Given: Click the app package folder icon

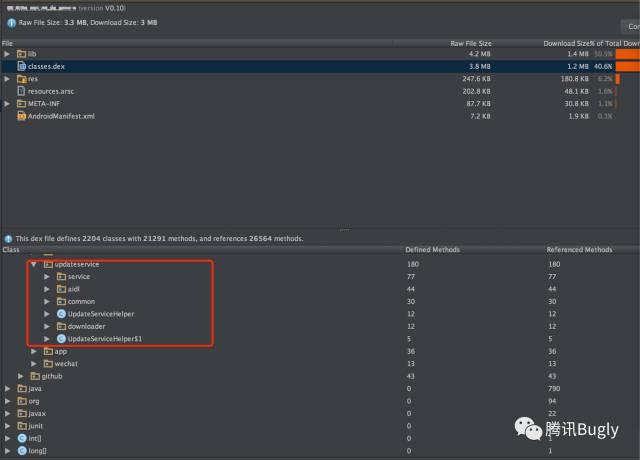Looking at the screenshot, I should tap(48, 351).
